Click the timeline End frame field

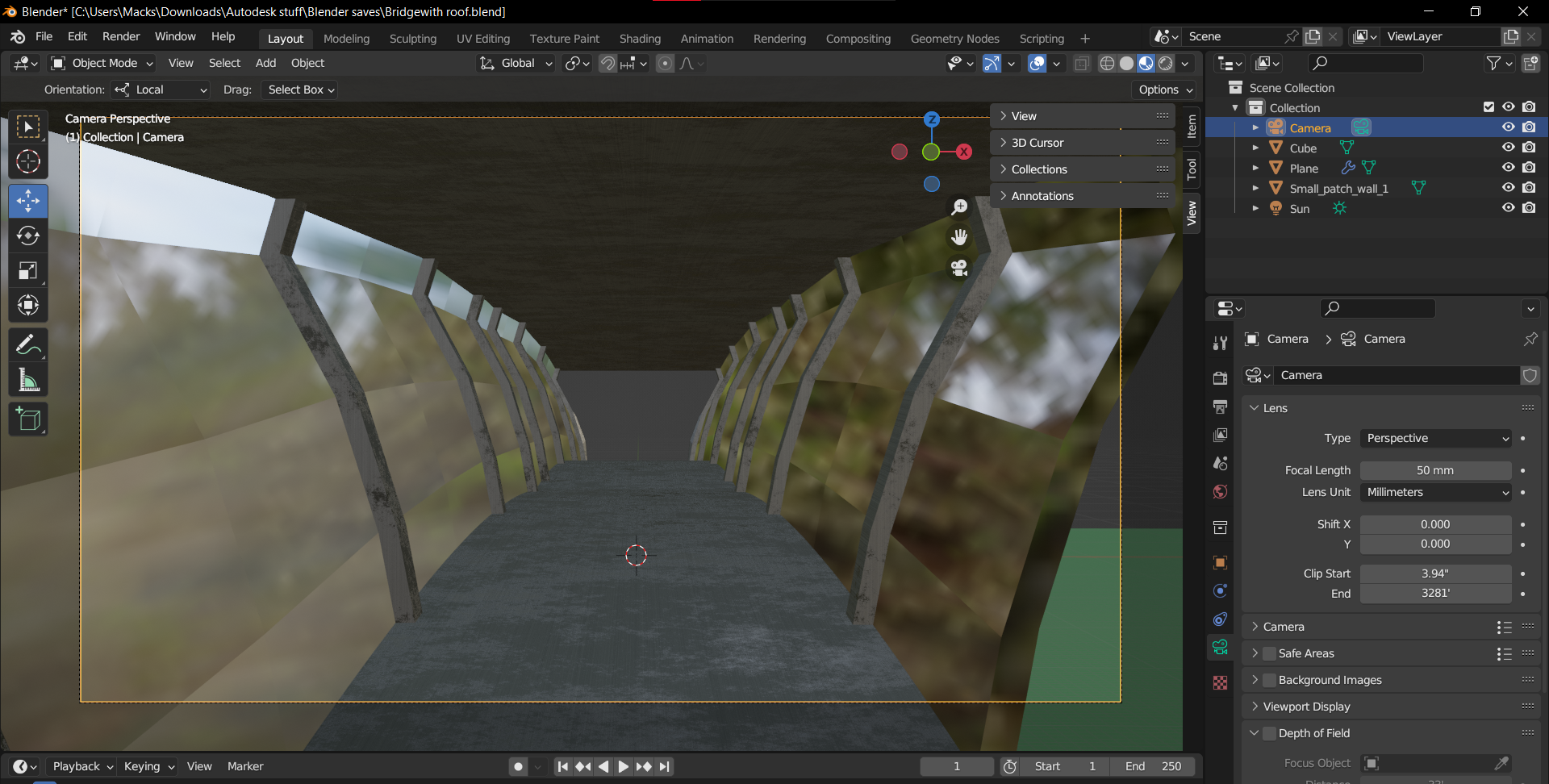[x=1154, y=766]
